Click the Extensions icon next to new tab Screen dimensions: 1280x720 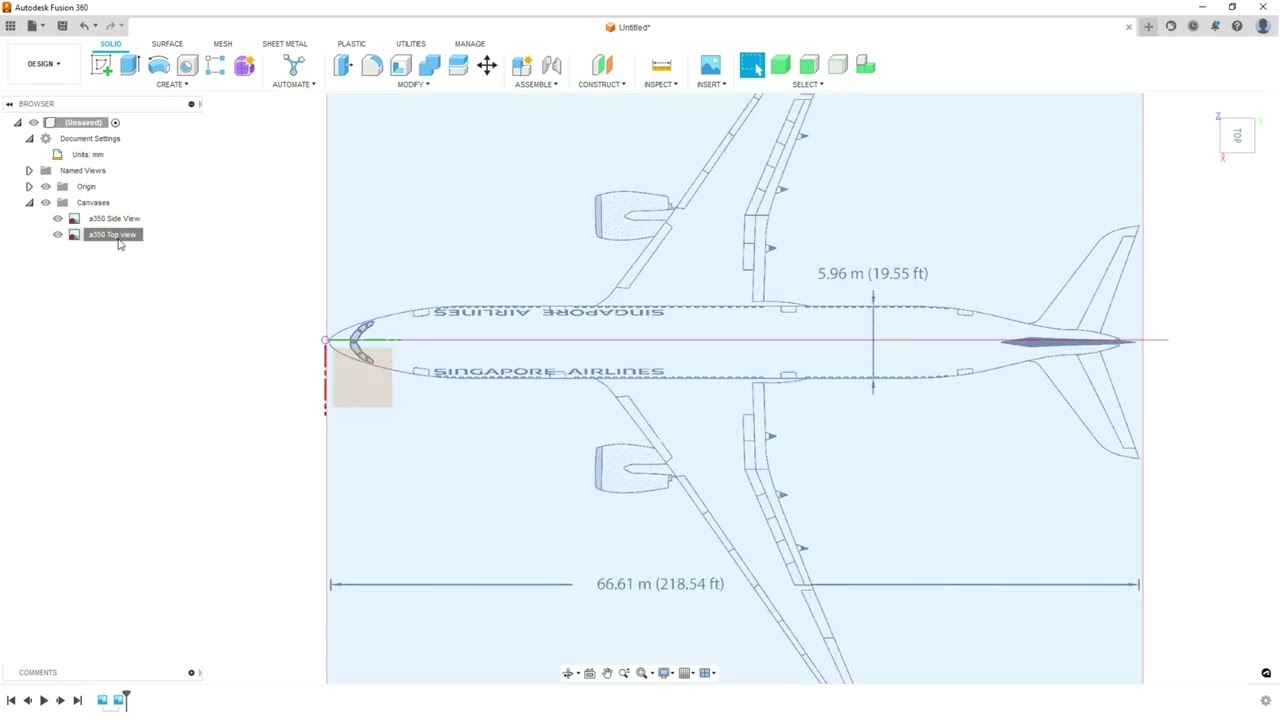(1171, 27)
